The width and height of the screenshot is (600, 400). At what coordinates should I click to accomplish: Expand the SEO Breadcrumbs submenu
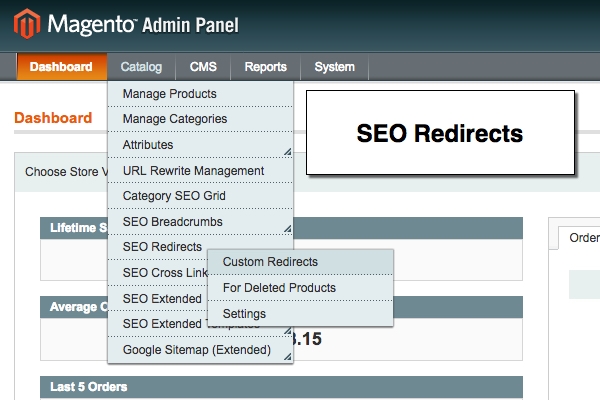[x=201, y=222]
